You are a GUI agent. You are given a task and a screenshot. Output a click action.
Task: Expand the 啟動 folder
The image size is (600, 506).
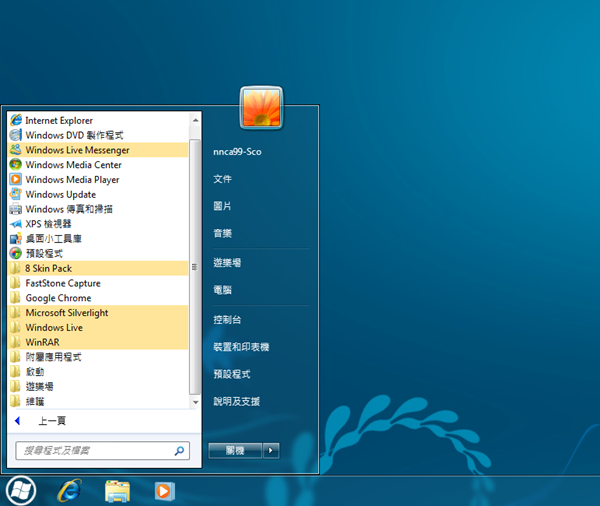pyautogui.click(x=98, y=372)
